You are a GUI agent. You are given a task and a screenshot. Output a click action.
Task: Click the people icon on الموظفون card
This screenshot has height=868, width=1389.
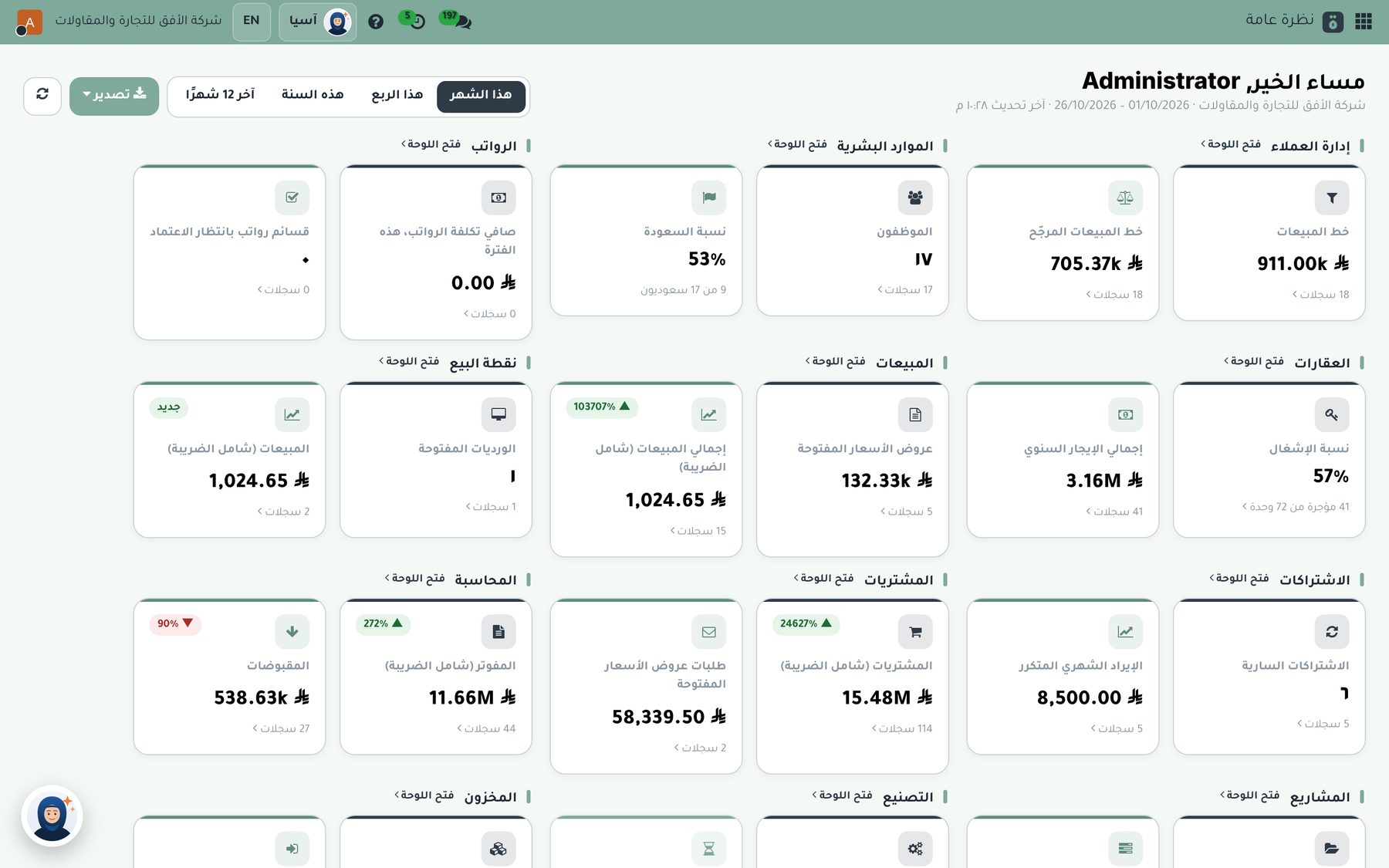(x=915, y=198)
